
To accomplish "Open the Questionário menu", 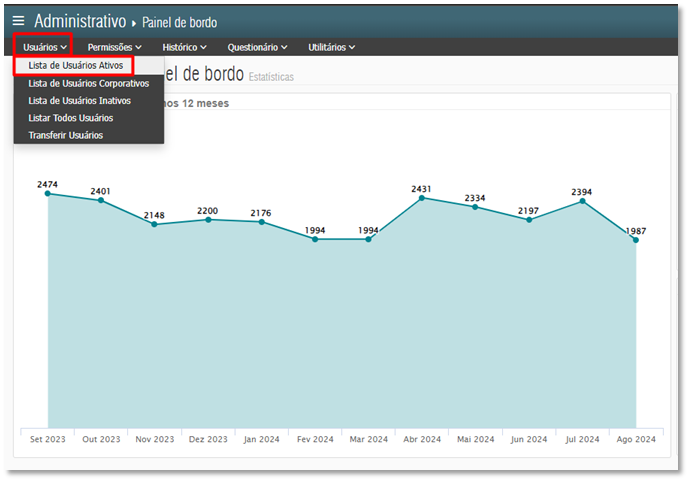I will point(257,47).
